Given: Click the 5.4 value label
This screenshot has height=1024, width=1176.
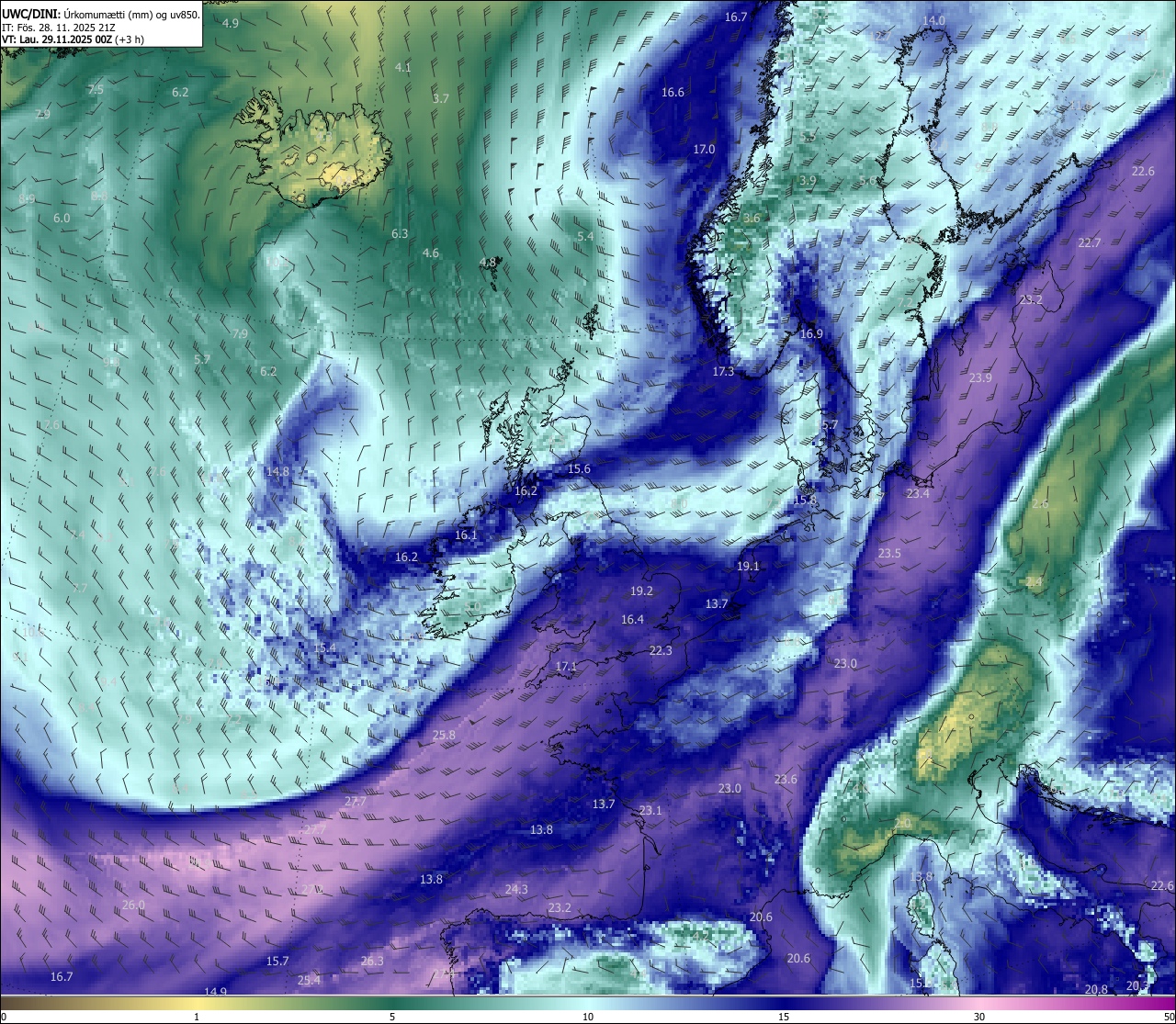Looking at the screenshot, I should click(x=585, y=236).
